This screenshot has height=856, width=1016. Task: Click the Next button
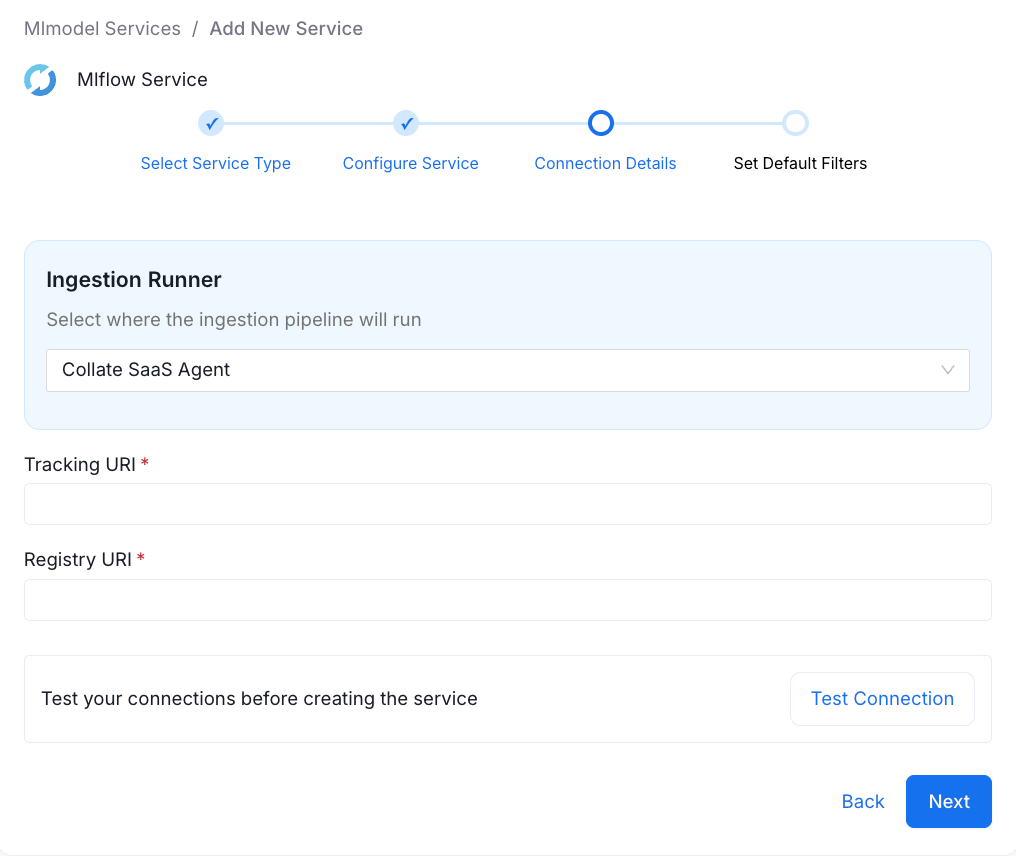click(949, 802)
